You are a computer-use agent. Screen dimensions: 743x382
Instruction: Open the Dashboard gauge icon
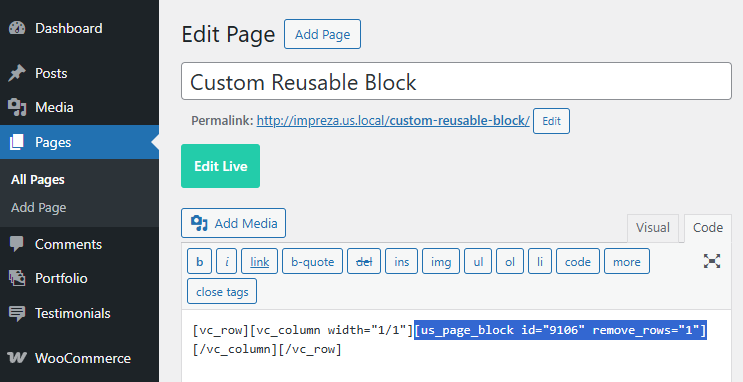[17, 28]
